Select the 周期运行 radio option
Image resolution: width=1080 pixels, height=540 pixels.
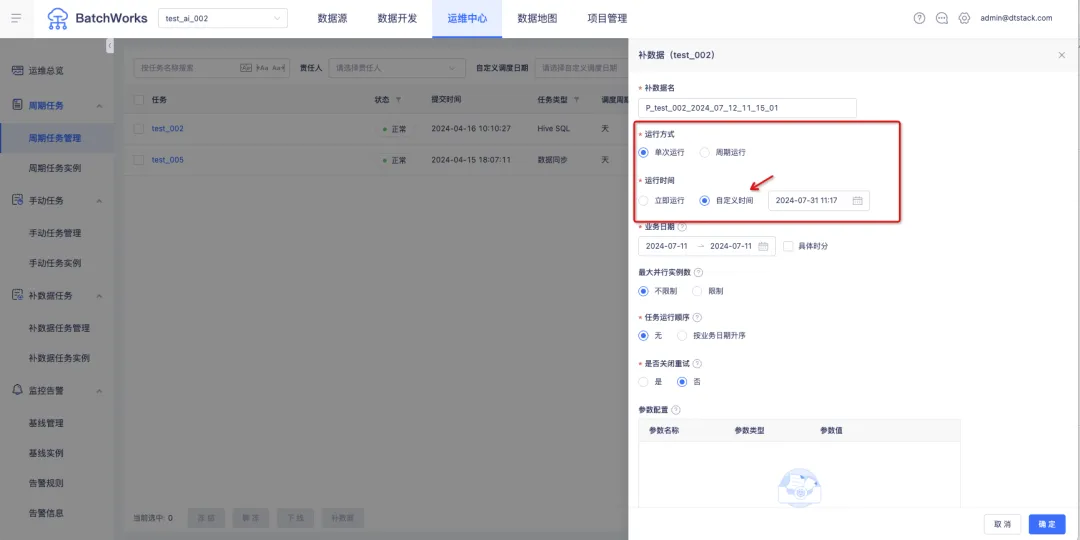705,152
